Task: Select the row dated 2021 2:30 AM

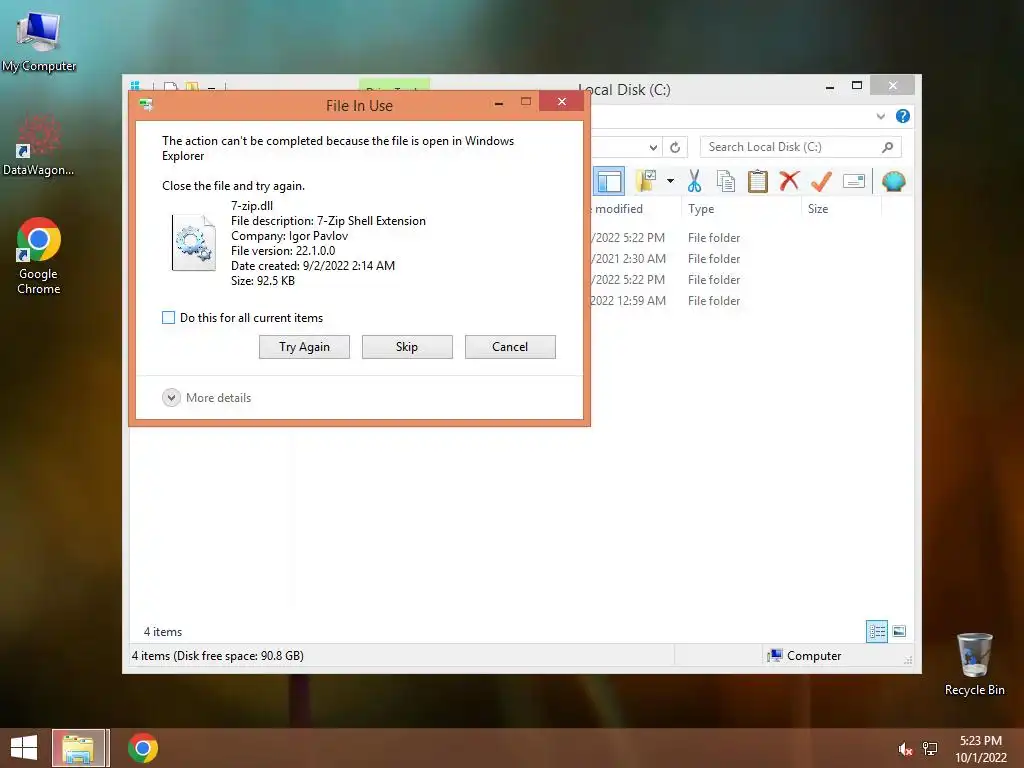Action: pyautogui.click(x=665, y=259)
